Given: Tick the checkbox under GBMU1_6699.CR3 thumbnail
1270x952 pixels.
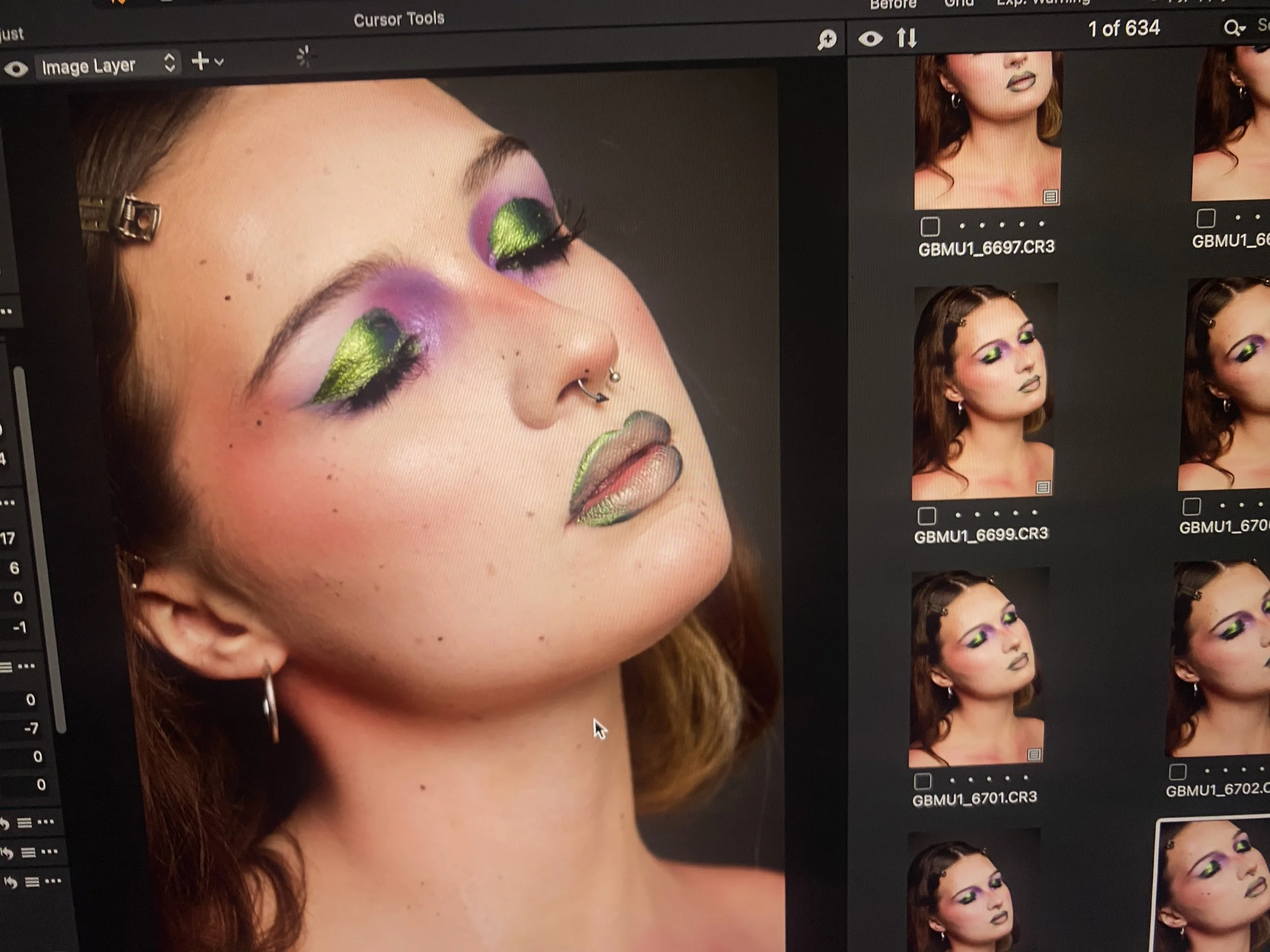Looking at the screenshot, I should tap(926, 516).
